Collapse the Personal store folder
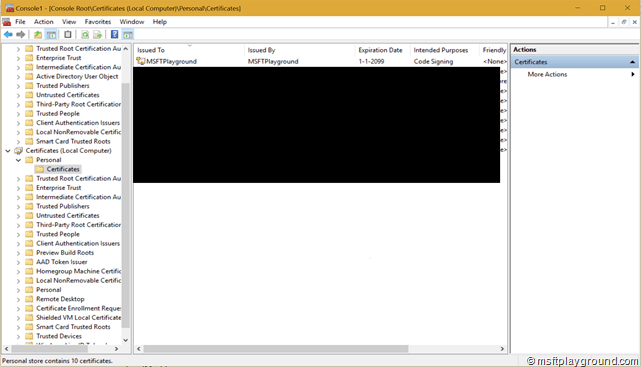 coord(18,160)
